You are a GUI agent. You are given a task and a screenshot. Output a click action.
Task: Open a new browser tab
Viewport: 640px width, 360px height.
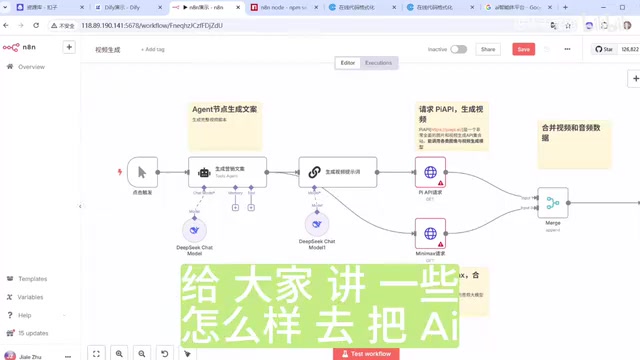[x=565, y=7]
